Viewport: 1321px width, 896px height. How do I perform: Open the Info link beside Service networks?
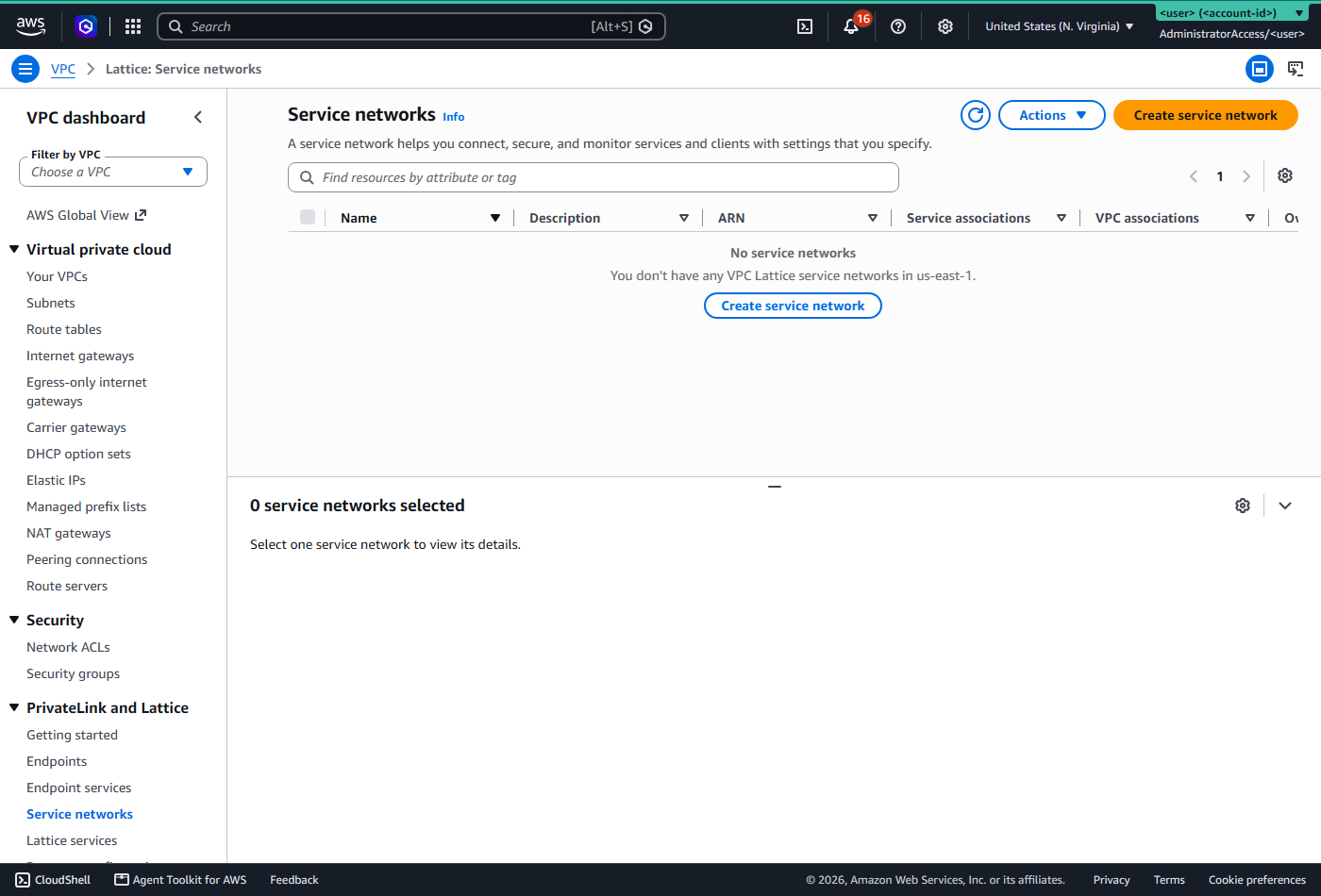click(x=454, y=117)
